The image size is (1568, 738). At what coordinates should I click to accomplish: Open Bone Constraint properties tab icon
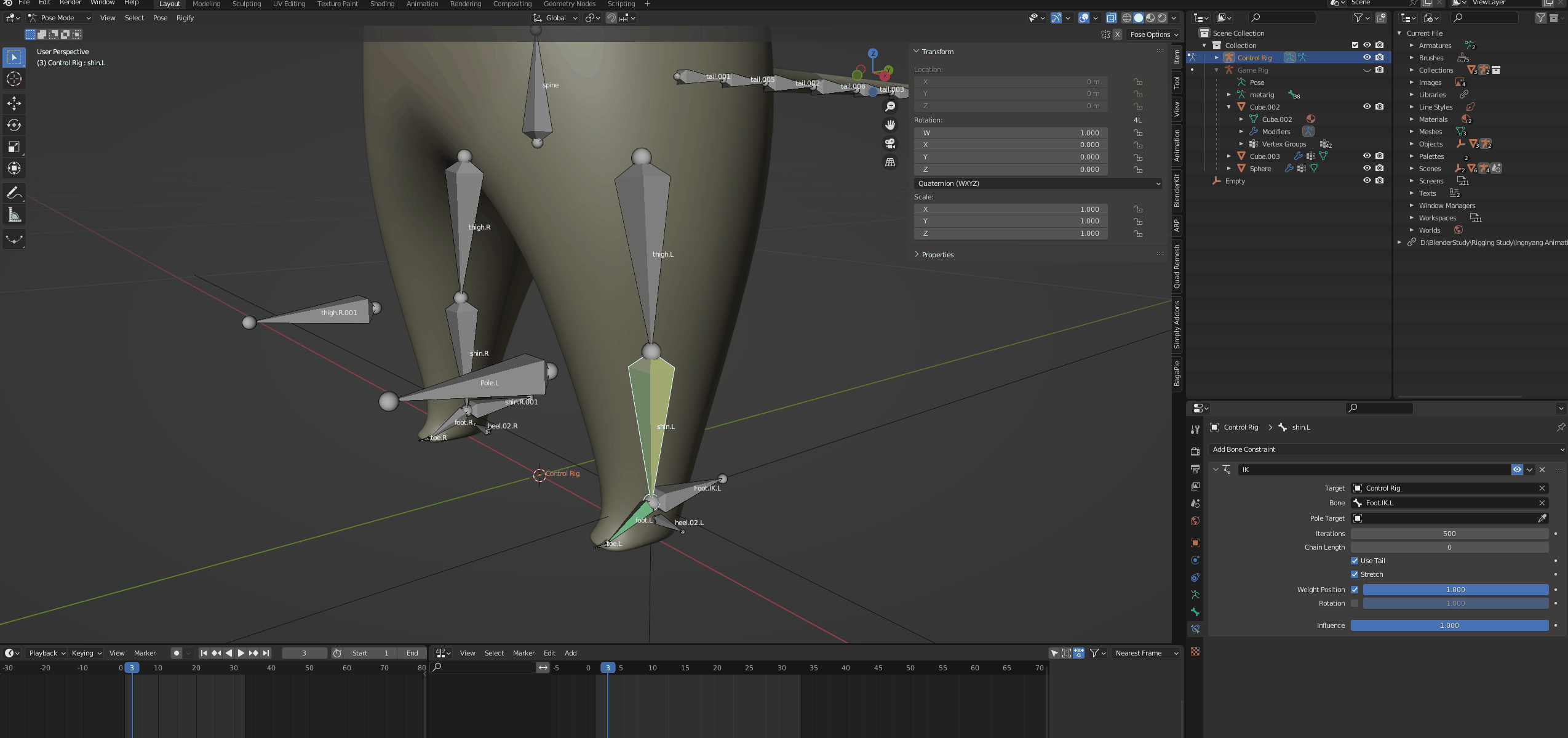pos(1195,629)
